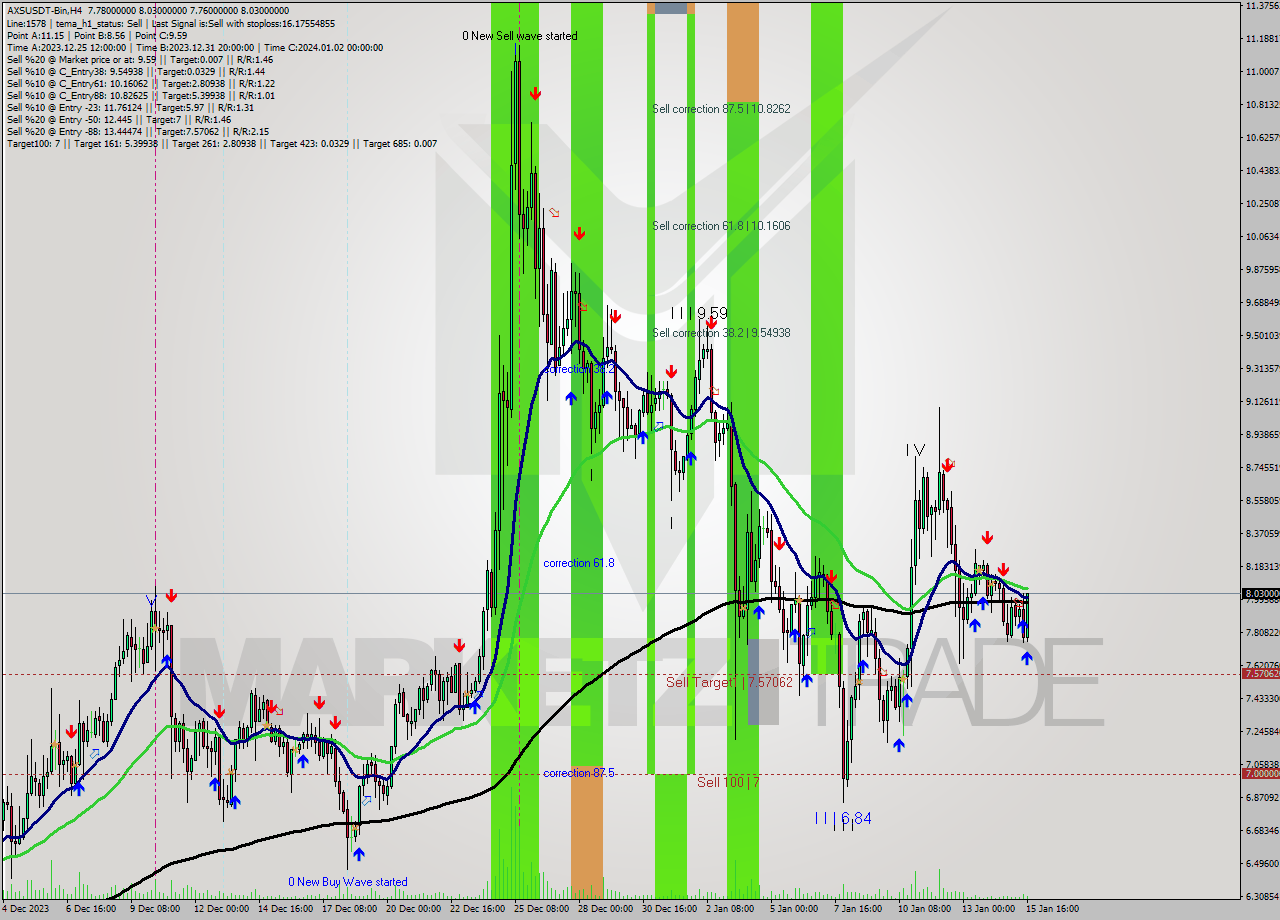Click the '0 New Sell wave started' label
Image resolution: width=1280 pixels, height=920 pixels.
[519, 36]
